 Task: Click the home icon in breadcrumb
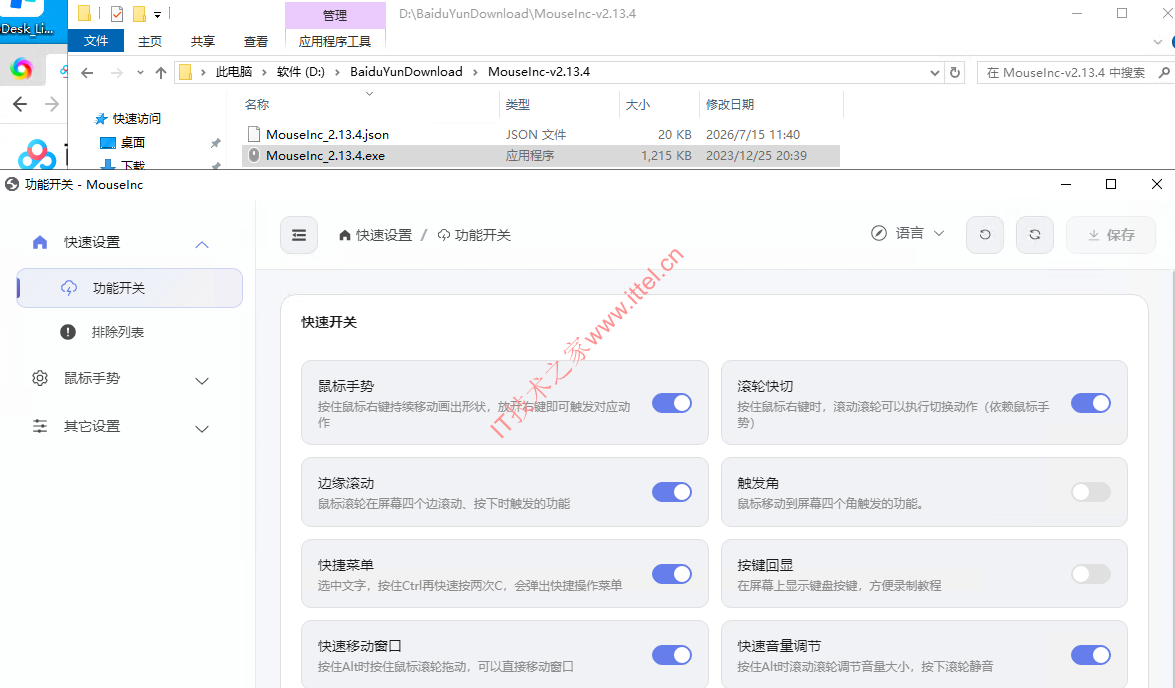click(x=345, y=235)
